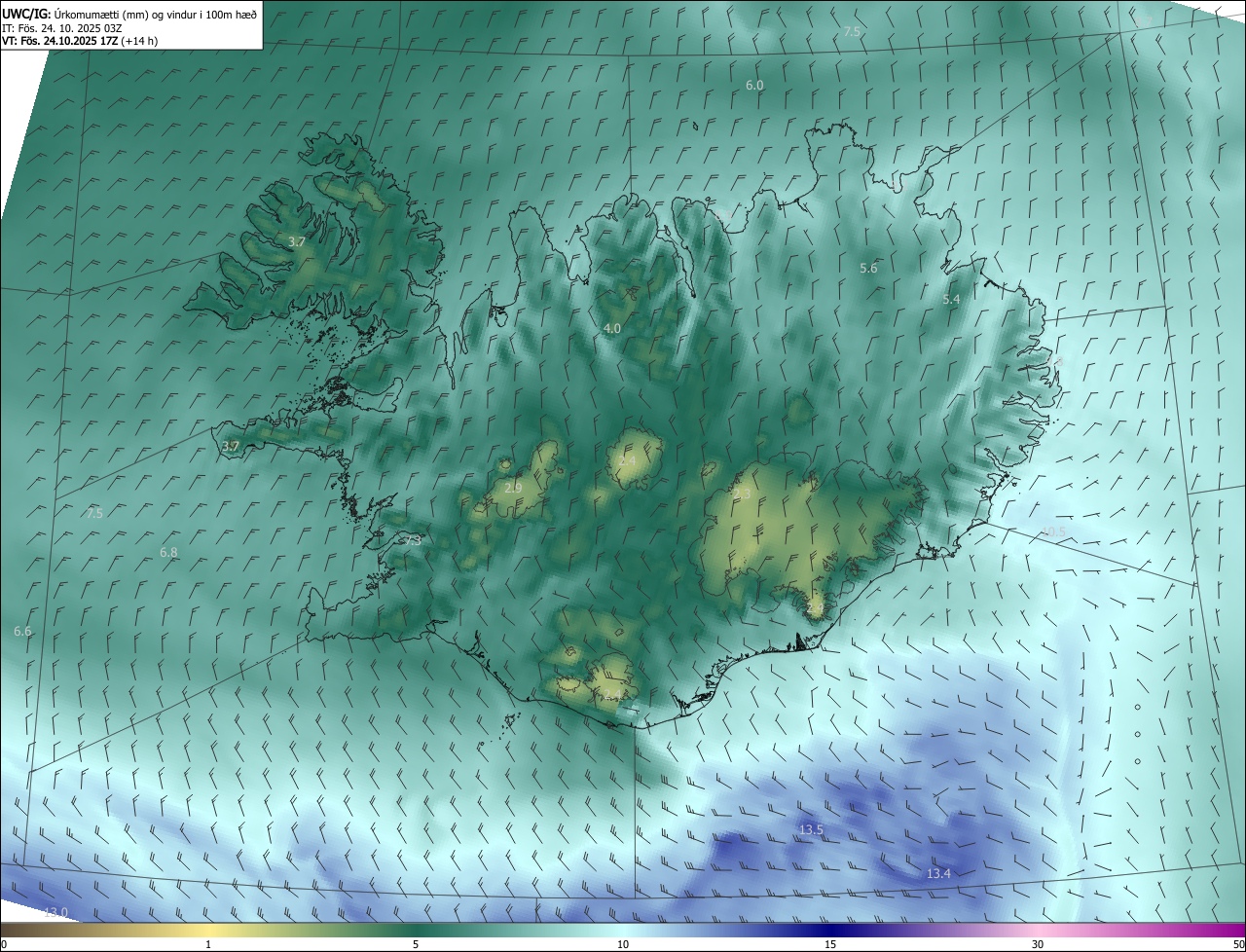Image resolution: width=1246 pixels, height=952 pixels.
Task: Select the 30 tick label on the color scale
Action: (x=1038, y=944)
